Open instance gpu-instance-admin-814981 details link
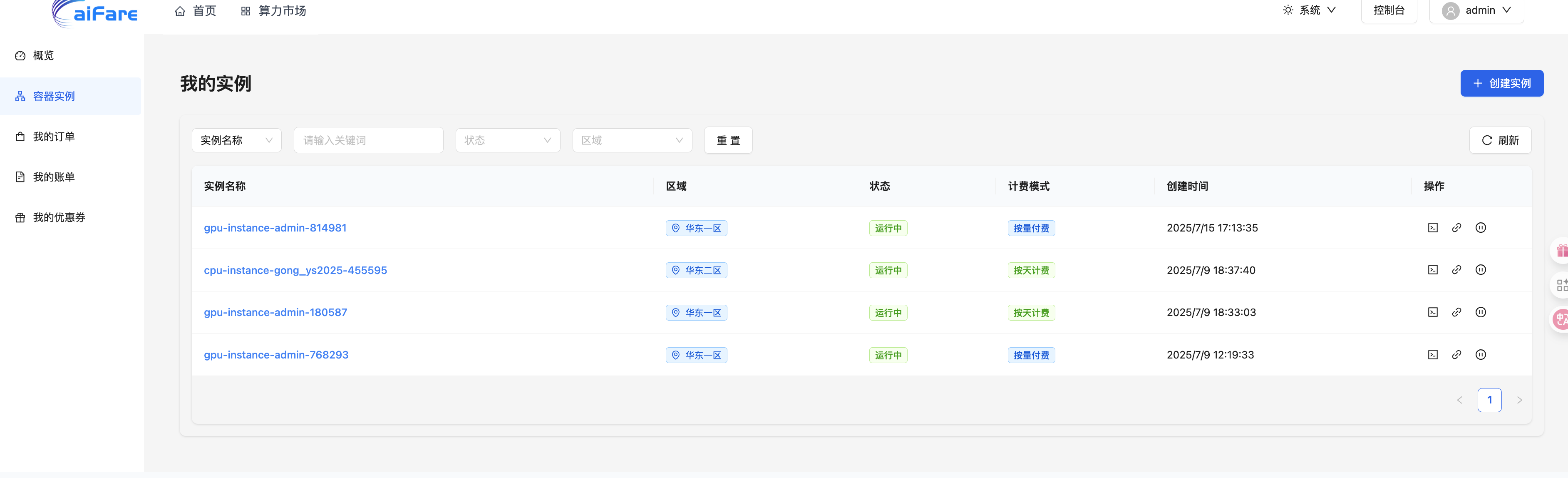Screen dimensions: 1568x478 (x=275, y=228)
